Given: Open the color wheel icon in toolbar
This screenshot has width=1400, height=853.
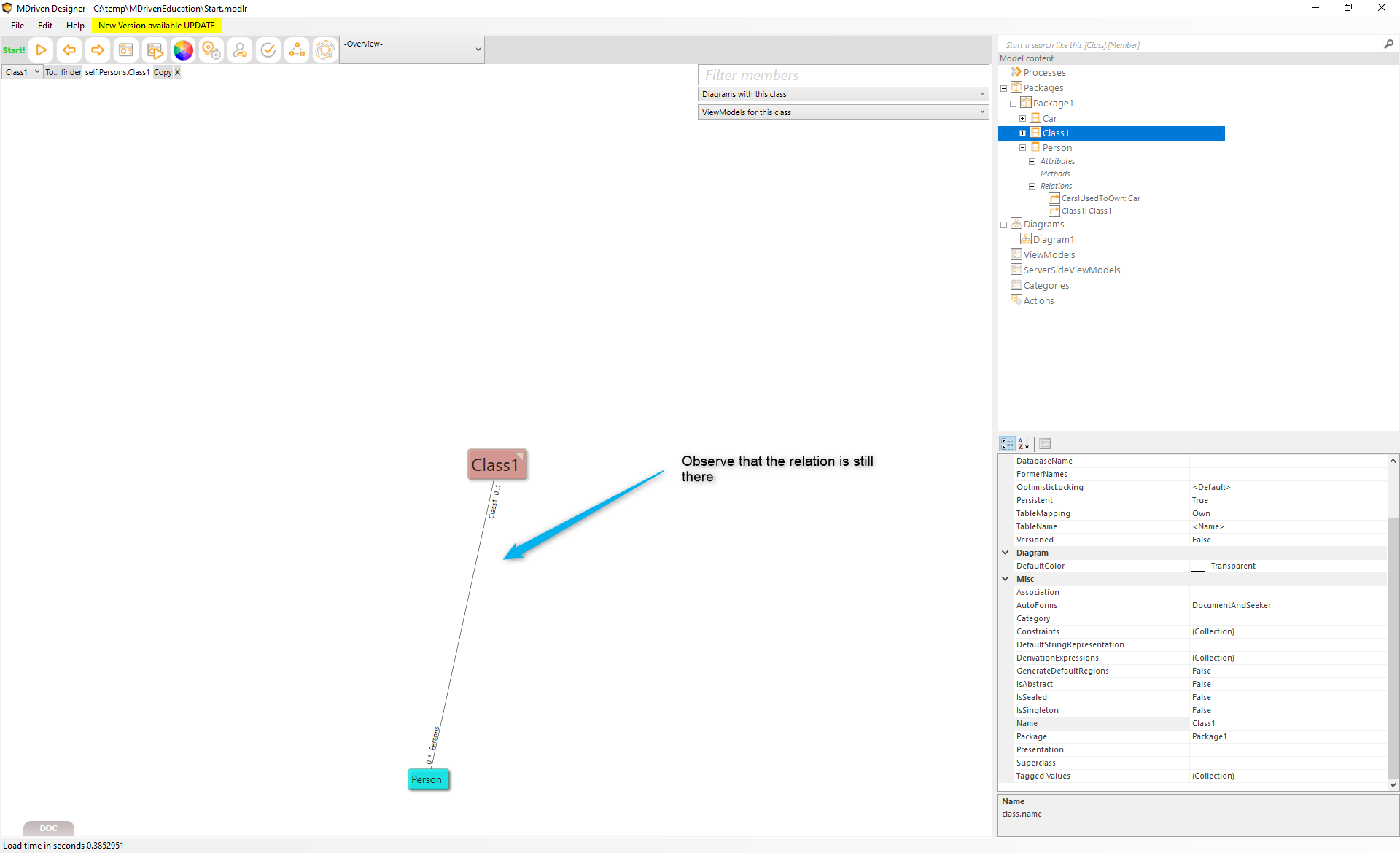Looking at the screenshot, I should 183,50.
